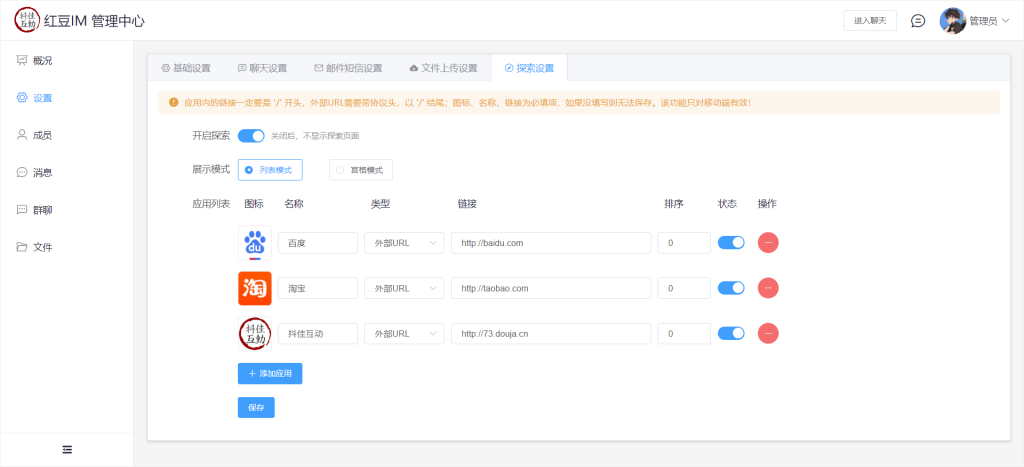This screenshot has height=467, width=1024.
Task: Click the 抖佳互动 app icon thumbnail
Action: pos(255,334)
